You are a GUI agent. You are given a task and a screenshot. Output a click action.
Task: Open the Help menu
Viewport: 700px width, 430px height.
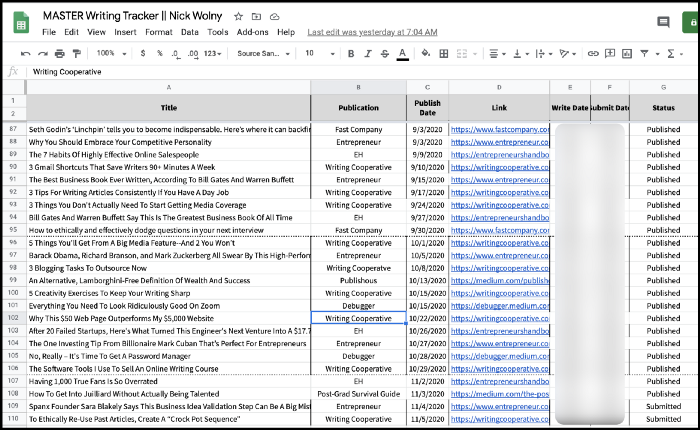(x=286, y=32)
